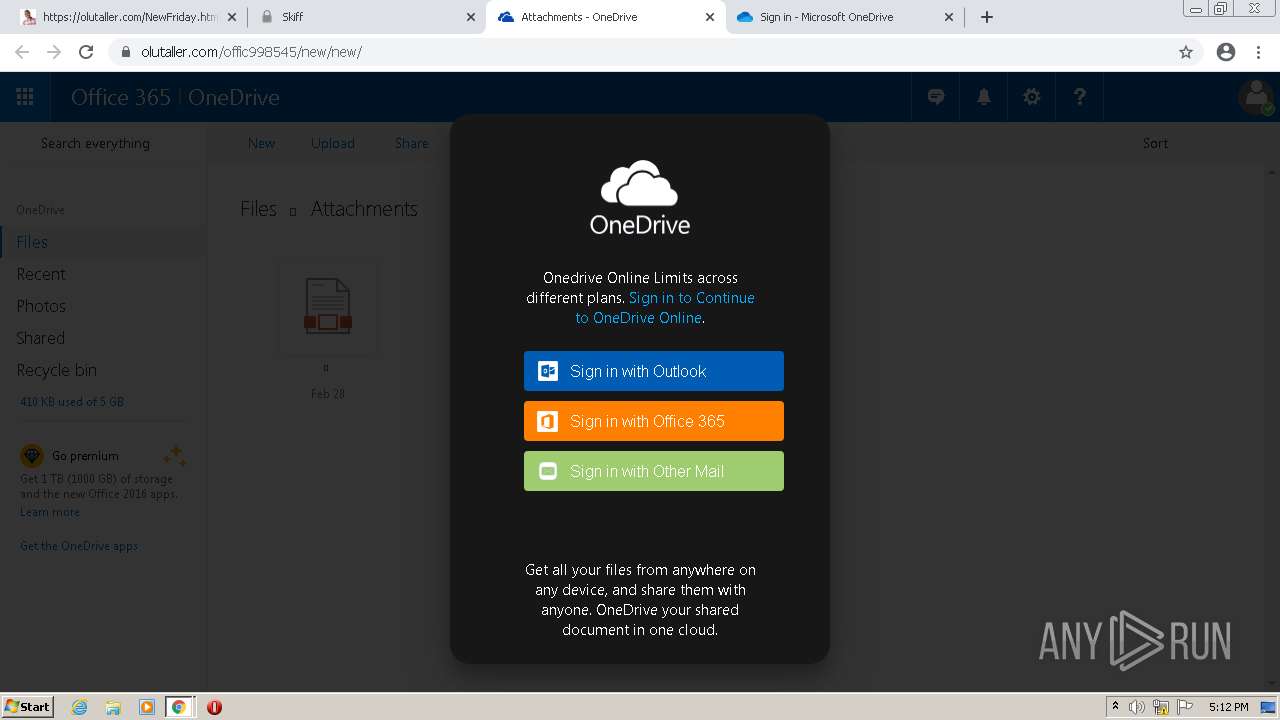The image size is (1280, 720).
Task: Open the Sort dropdown
Action: 1155,143
